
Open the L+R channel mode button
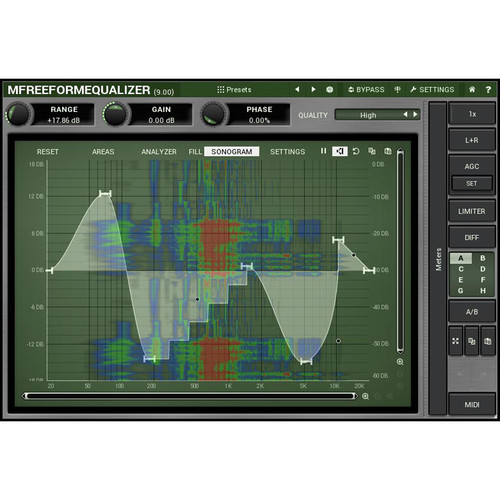click(x=472, y=140)
